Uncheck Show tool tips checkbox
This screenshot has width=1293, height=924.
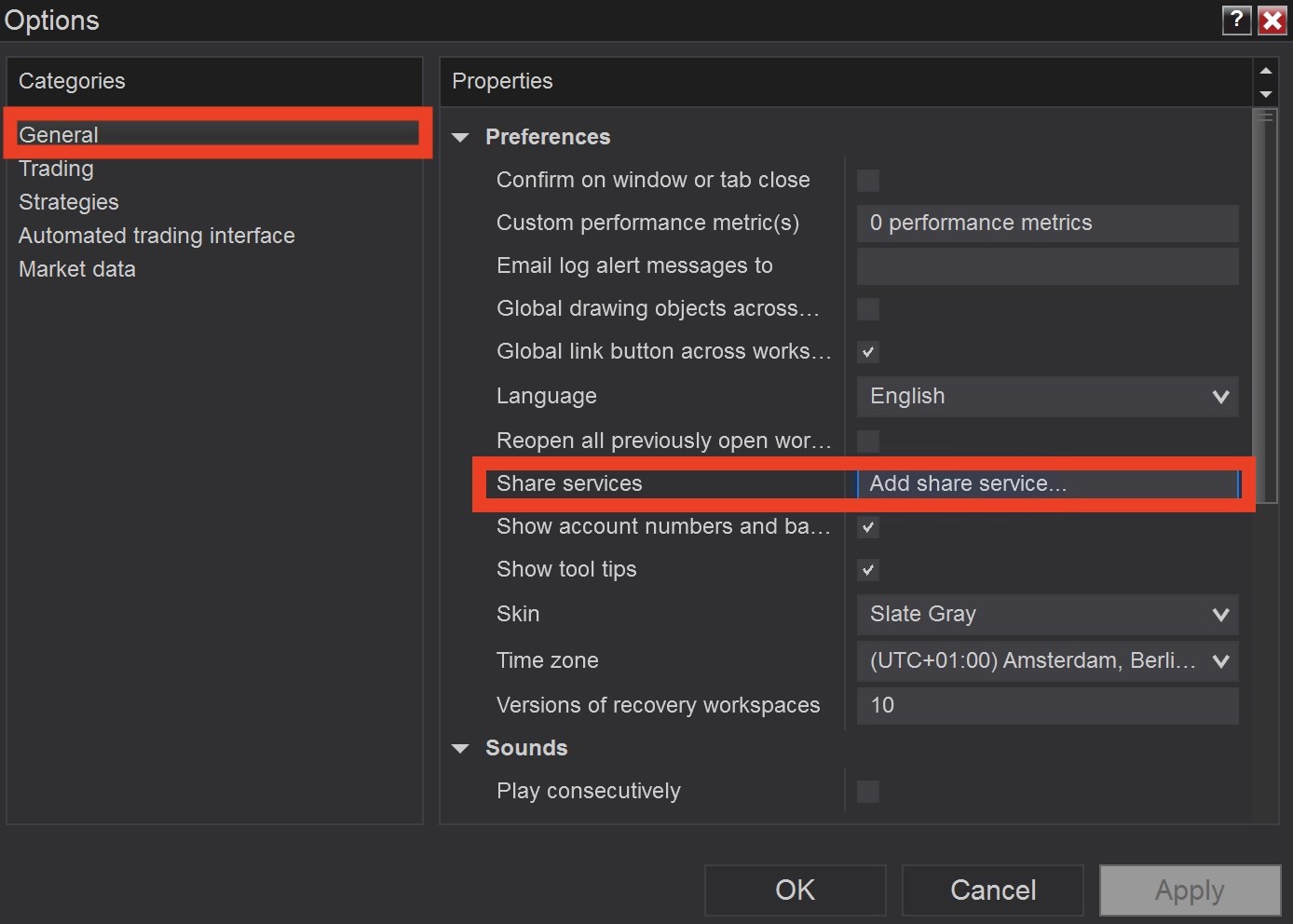(x=868, y=570)
